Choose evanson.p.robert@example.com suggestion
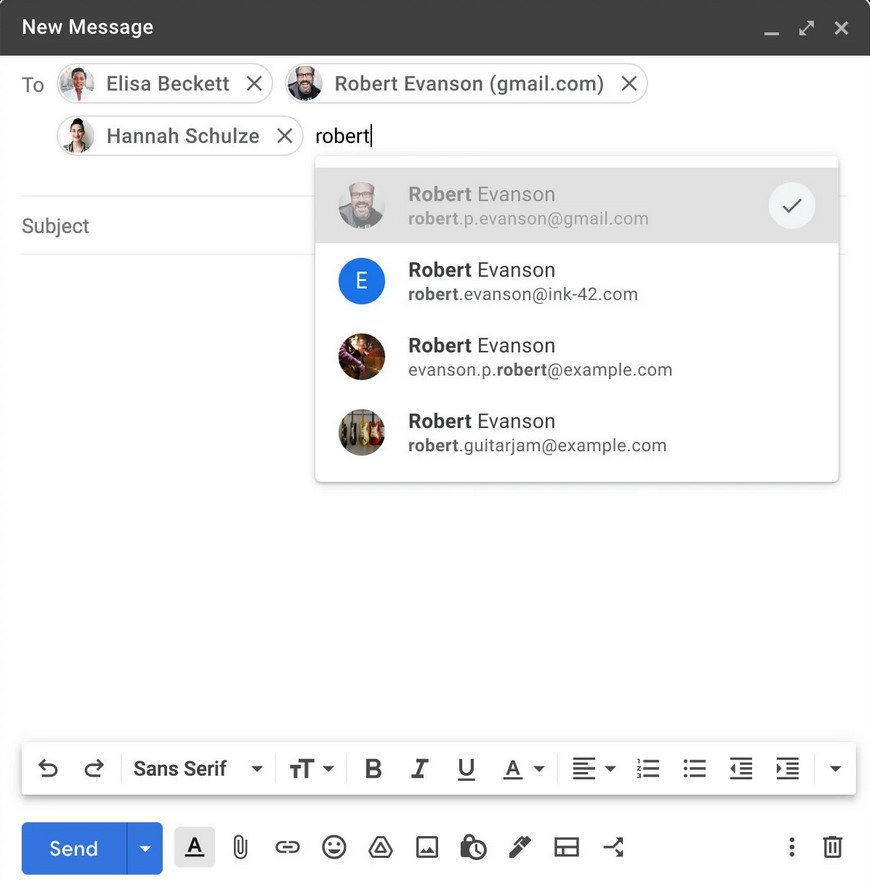The width and height of the screenshot is (870, 886). pyautogui.click(x=577, y=357)
